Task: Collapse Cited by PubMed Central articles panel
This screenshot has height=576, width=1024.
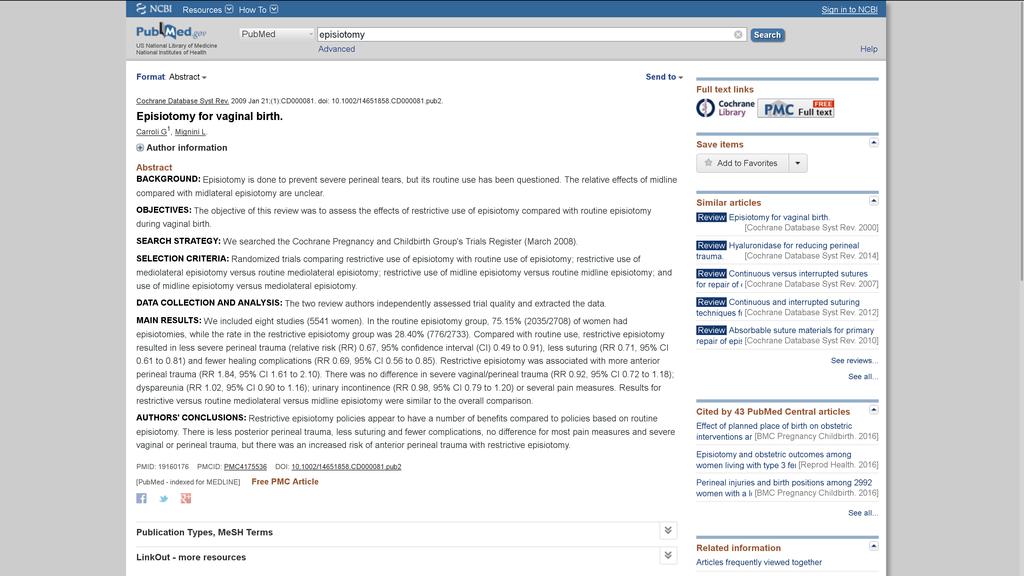Action: point(873,409)
